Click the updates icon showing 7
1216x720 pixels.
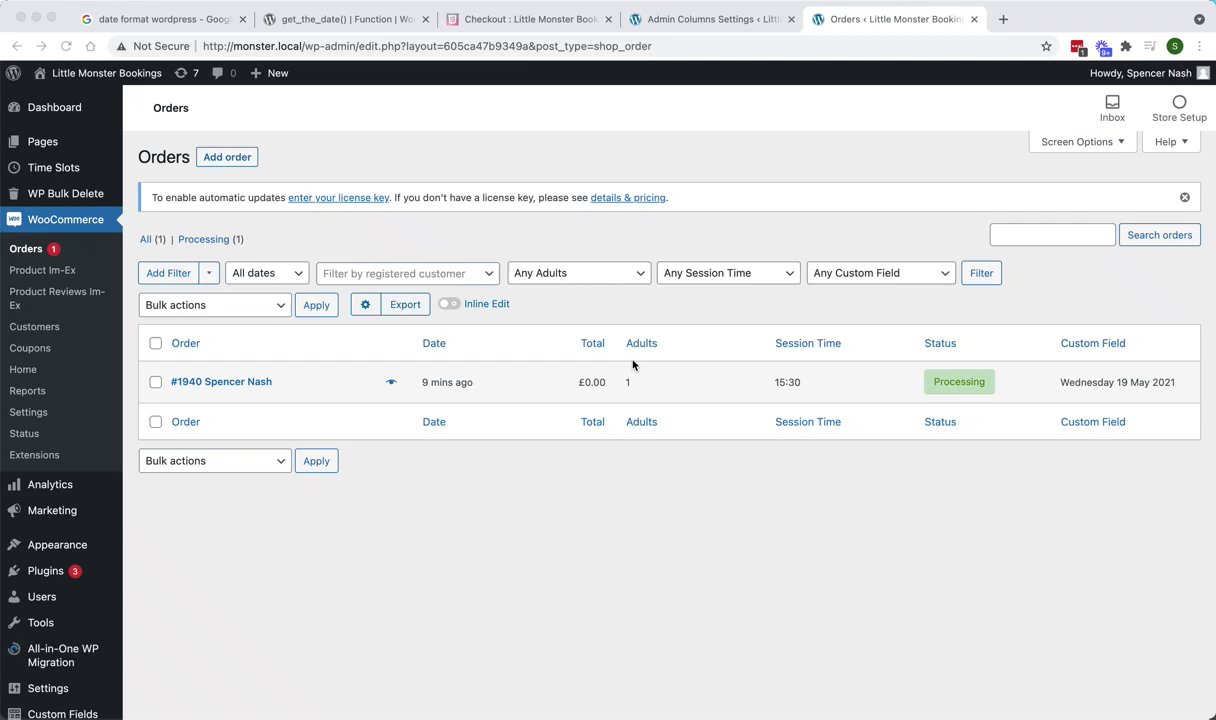click(x=187, y=73)
